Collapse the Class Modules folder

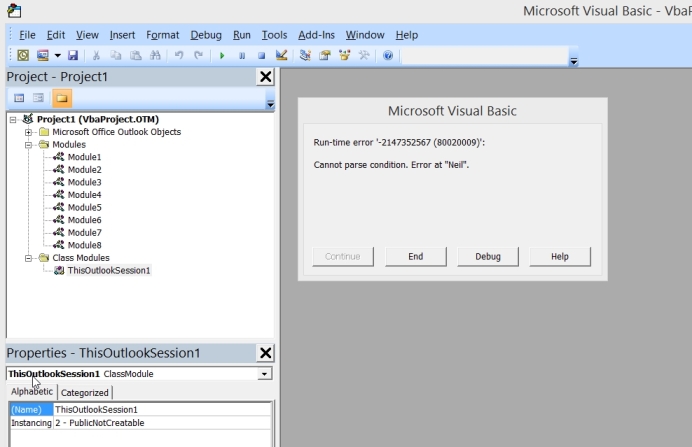tap(29, 258)
